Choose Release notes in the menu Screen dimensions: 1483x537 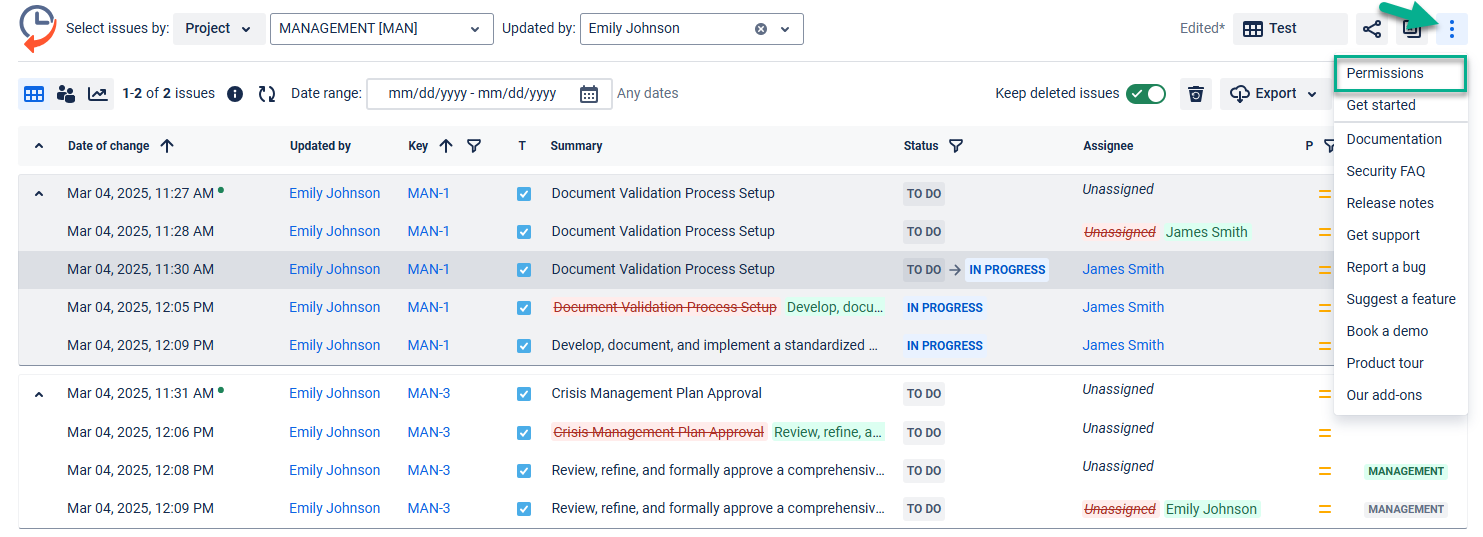(1390, 203)
